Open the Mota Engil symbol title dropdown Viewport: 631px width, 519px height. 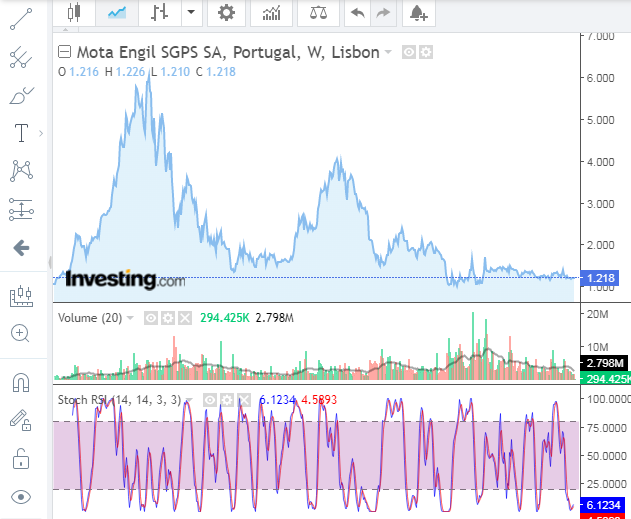tap(388, 52)
